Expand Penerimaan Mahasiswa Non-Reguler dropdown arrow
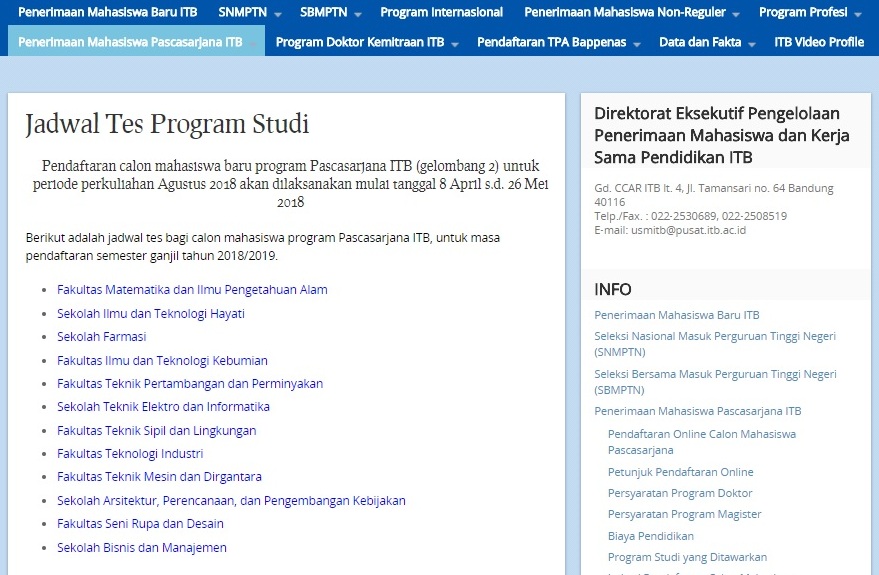 point(735,14)
